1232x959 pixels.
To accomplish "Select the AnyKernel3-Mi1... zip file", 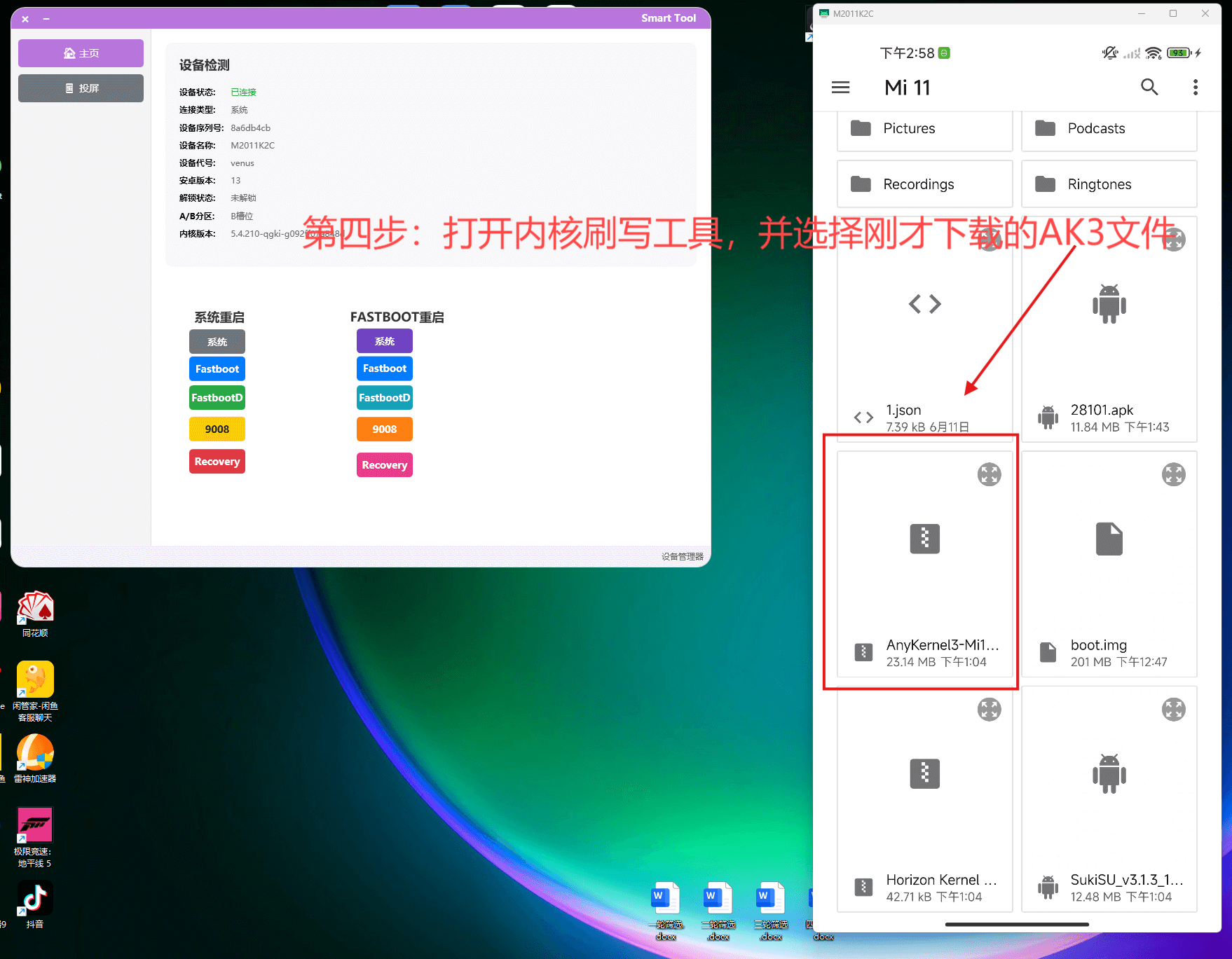I will (x=924, y=564).
